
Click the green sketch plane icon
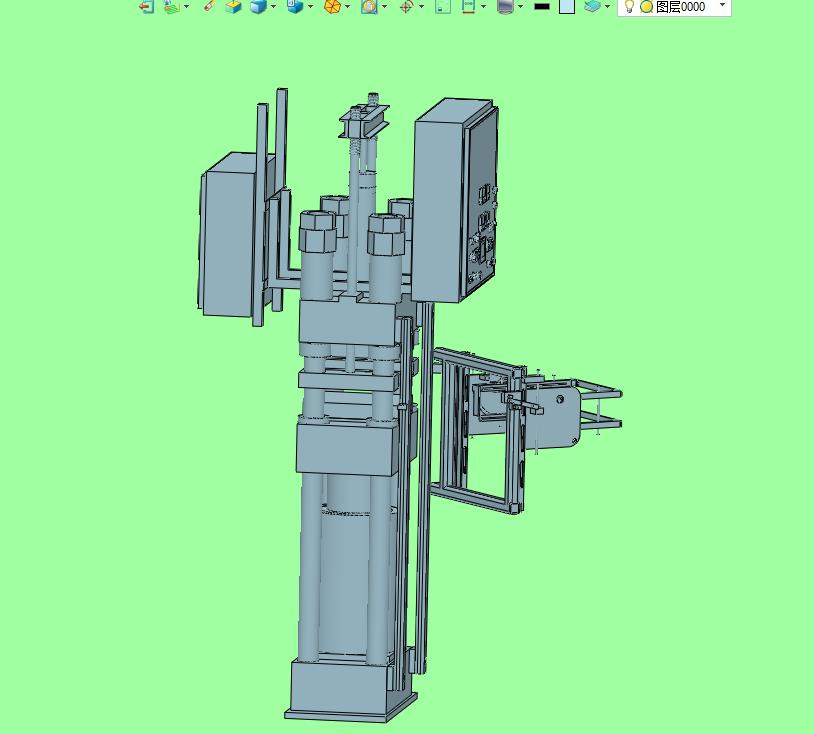[x=172, y=6]
